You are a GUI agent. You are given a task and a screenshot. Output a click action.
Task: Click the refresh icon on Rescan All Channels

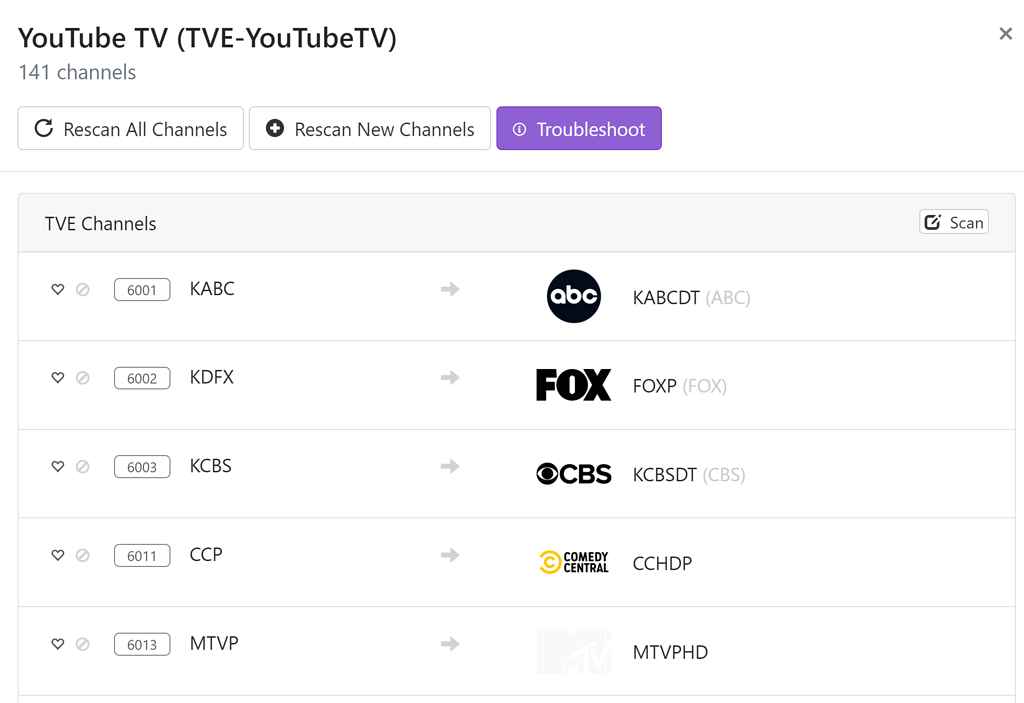pyautogui.click(x=42, y=128)
